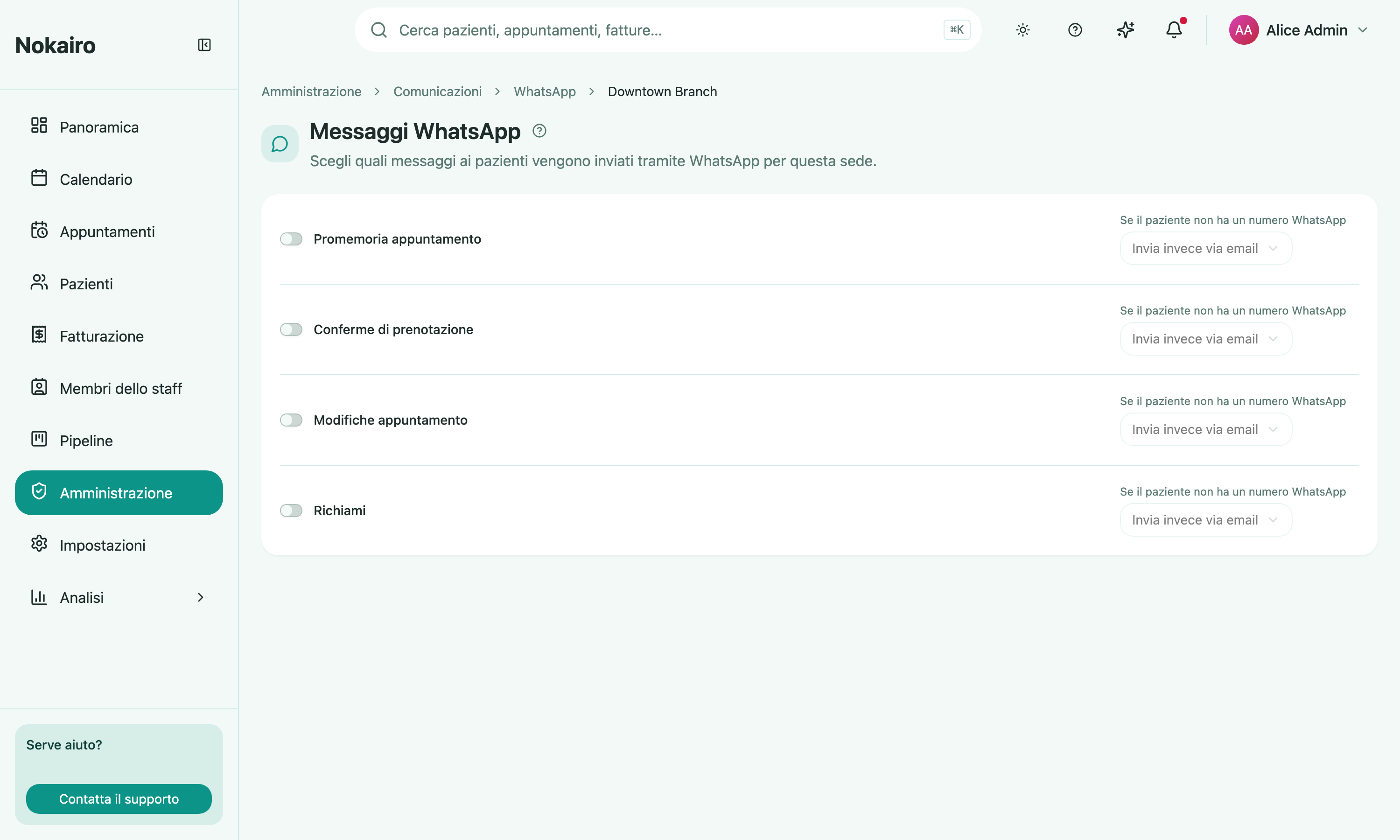Click the AA user avatar
The width and height of the screenshot is (1400, 840).
(x=1243, y=30)
